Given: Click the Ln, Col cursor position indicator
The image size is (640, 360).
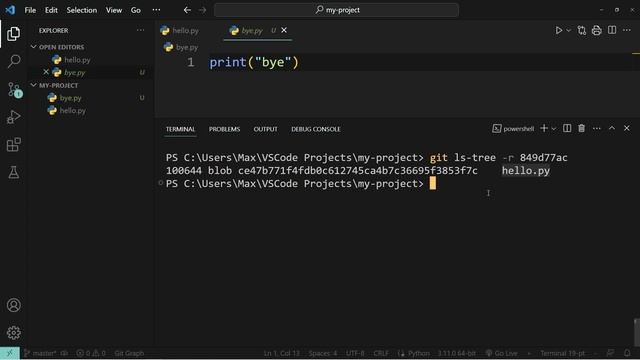Looking at the screenshot, I should point(282,353).
